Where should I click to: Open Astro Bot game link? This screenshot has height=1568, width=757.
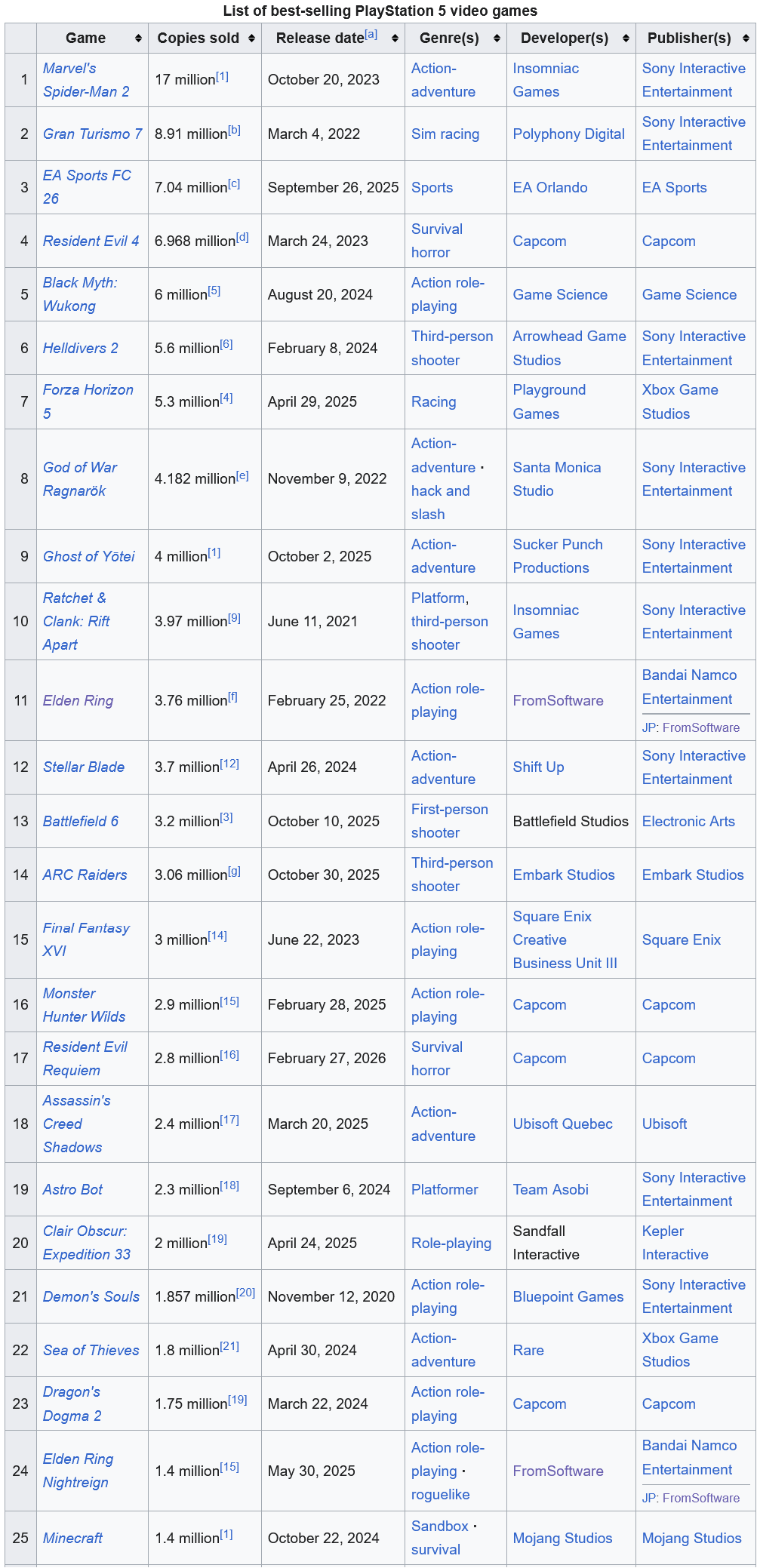coord(72,1189)
